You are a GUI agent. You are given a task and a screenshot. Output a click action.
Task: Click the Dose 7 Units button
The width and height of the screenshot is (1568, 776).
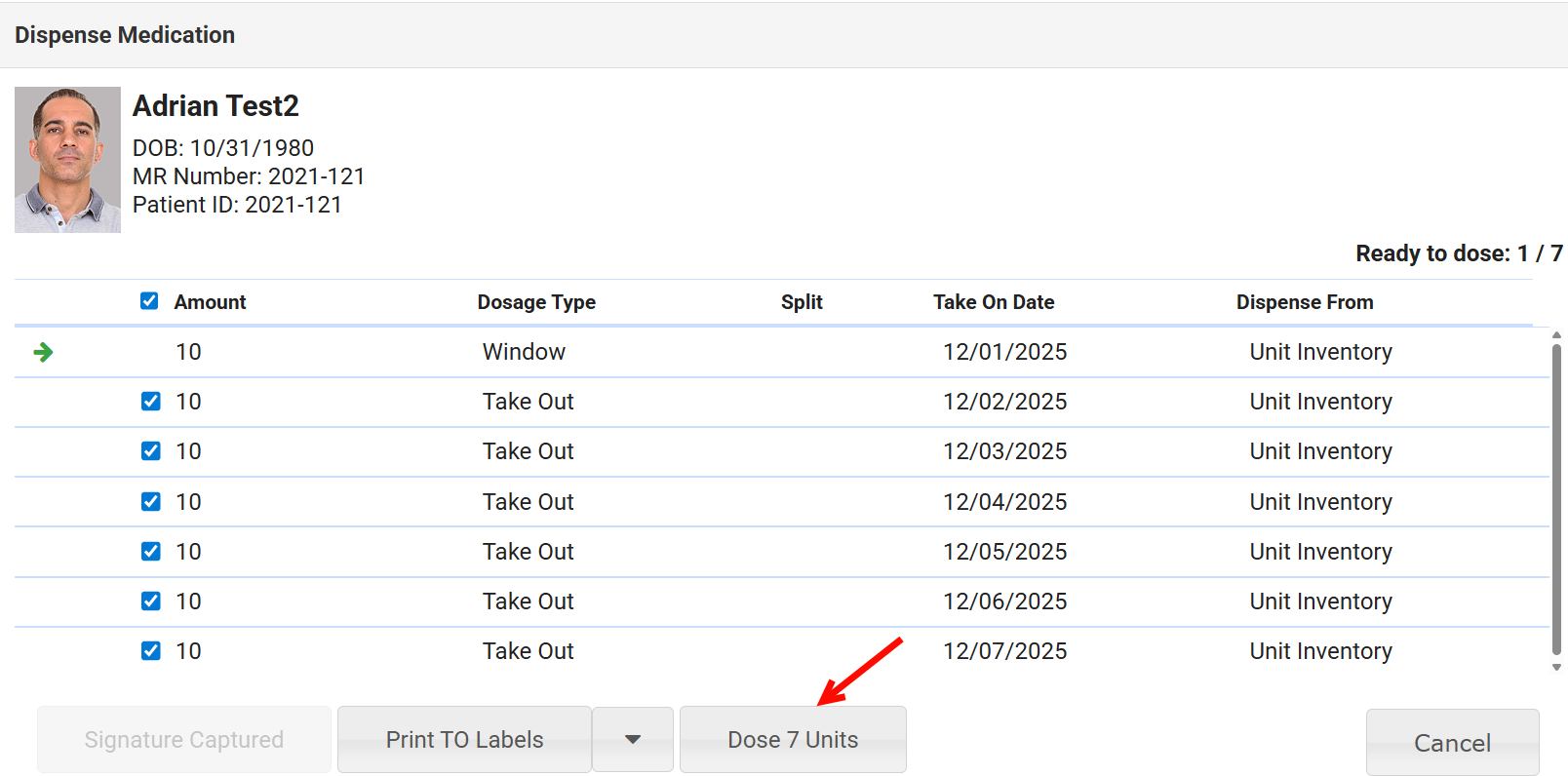click(793, 740)
